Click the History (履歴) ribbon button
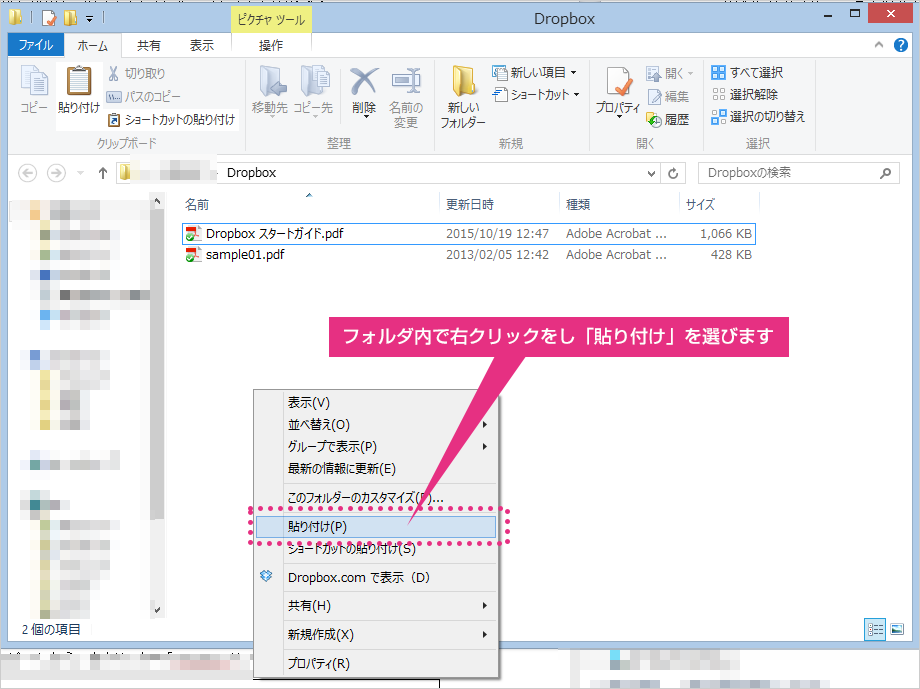 pos(668,119)
